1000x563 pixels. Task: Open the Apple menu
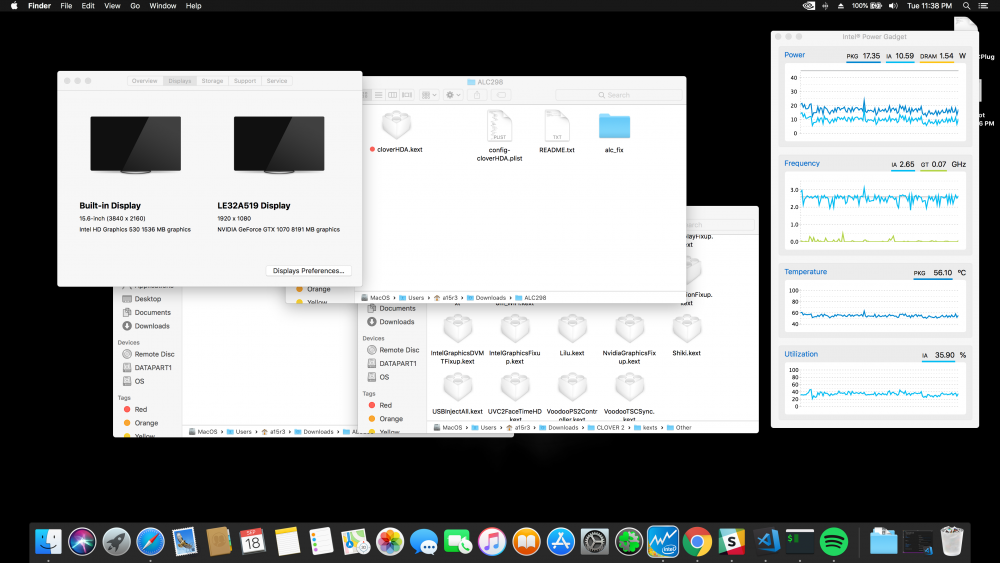pyautogui.click(x=14, y=6)
